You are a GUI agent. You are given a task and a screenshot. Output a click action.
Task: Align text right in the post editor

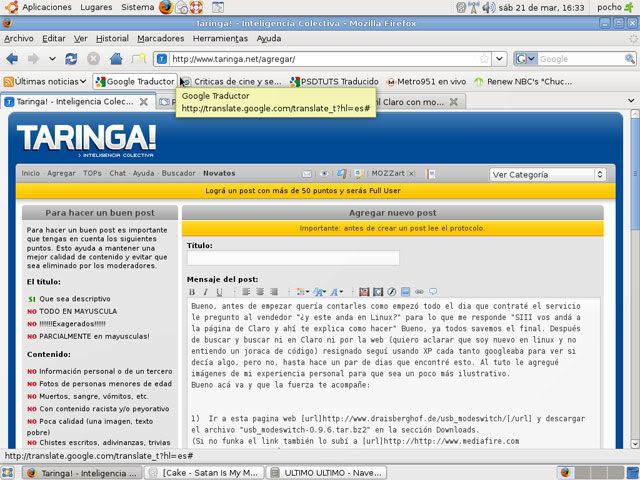tap(274, 291)
